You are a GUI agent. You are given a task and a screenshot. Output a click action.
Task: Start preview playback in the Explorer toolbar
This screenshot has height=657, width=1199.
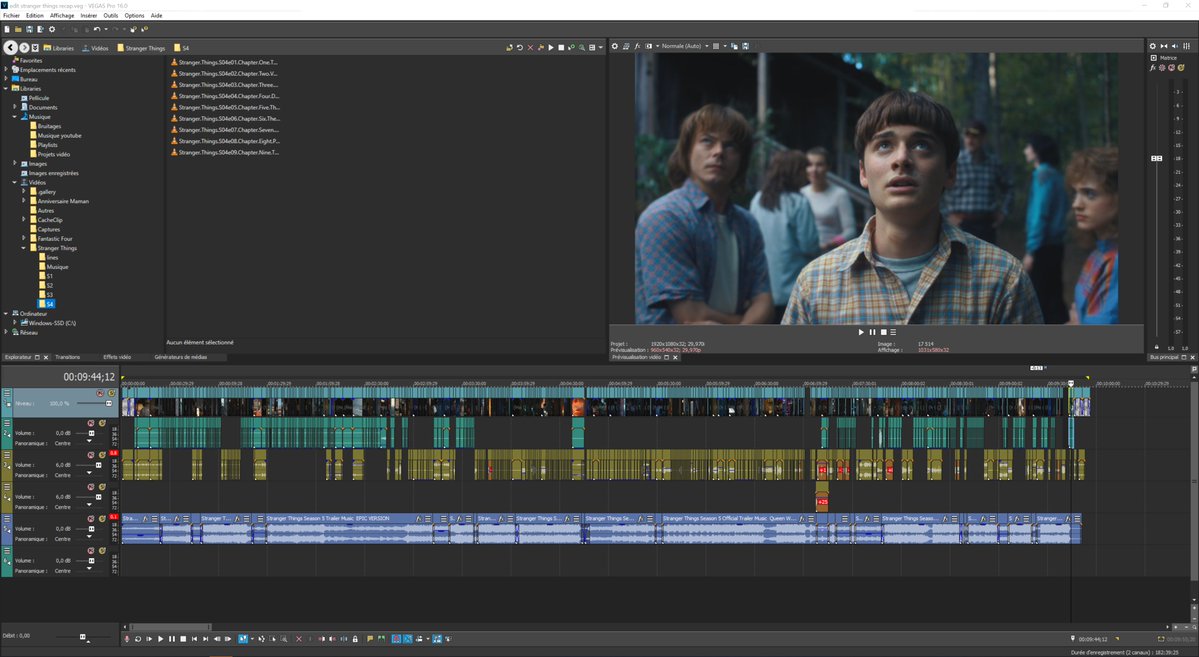point(551,47)
